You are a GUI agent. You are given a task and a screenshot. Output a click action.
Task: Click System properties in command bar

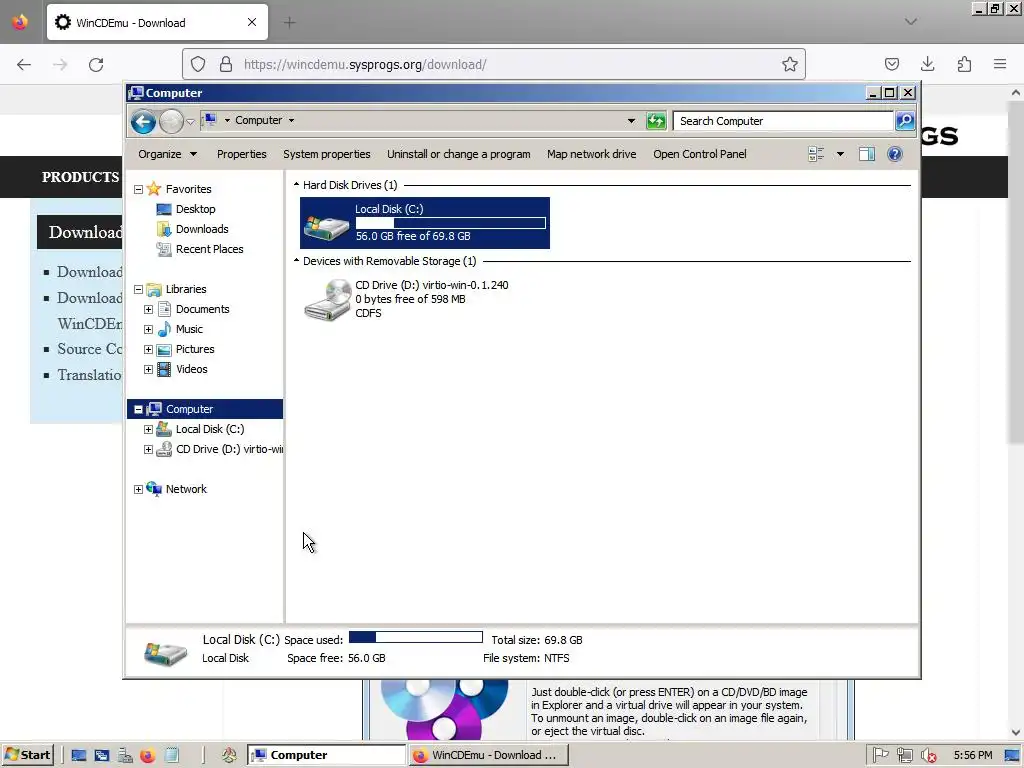[x=327, y=154]
